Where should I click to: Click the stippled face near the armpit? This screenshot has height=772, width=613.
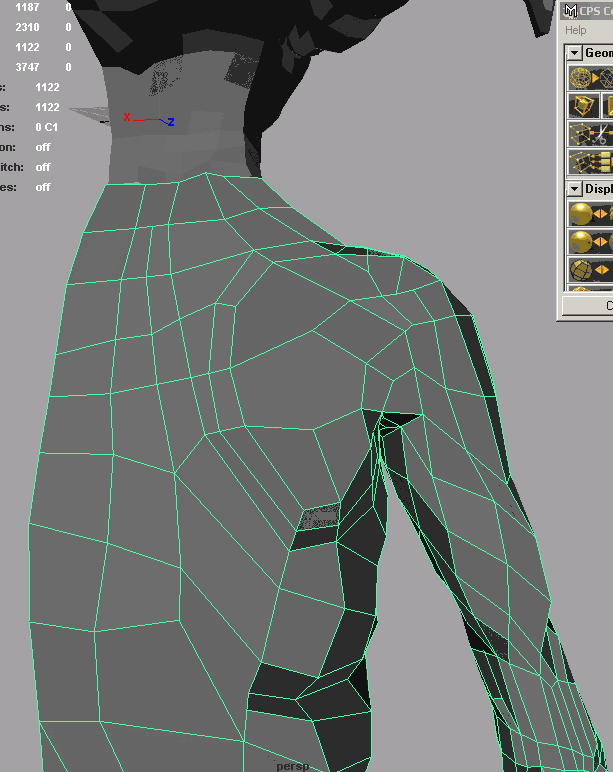click(320, 517)
